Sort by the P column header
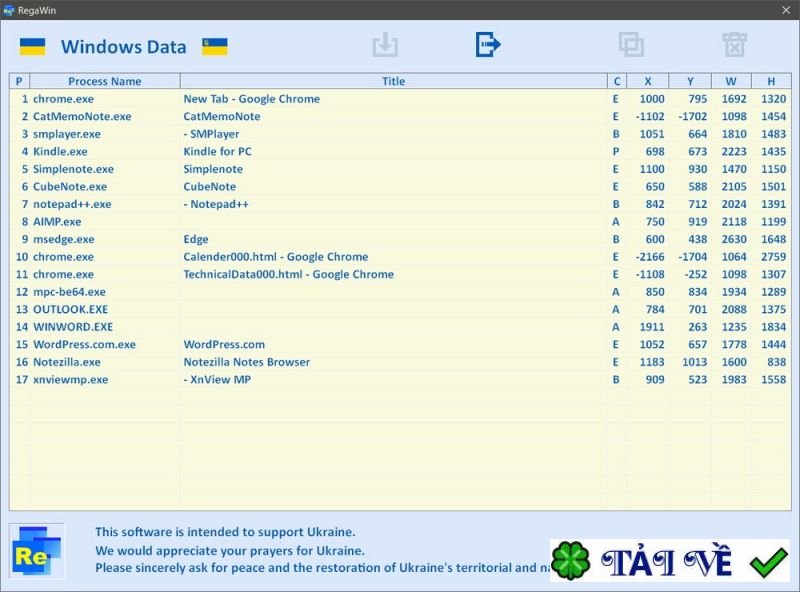The height and width of the screenshot is (592, 800). (x=19, y=81)
